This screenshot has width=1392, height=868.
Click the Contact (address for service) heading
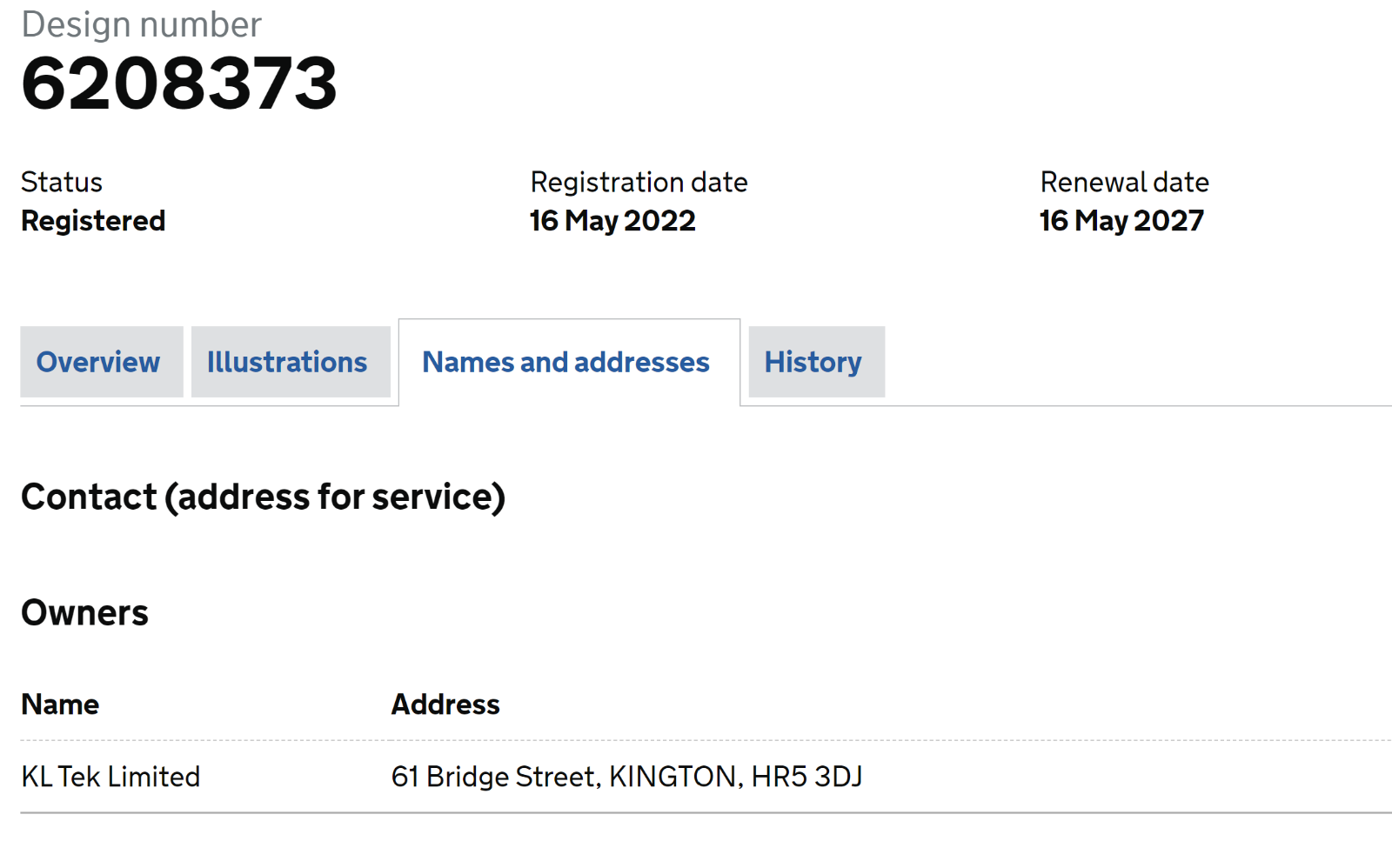pos(263,497)
